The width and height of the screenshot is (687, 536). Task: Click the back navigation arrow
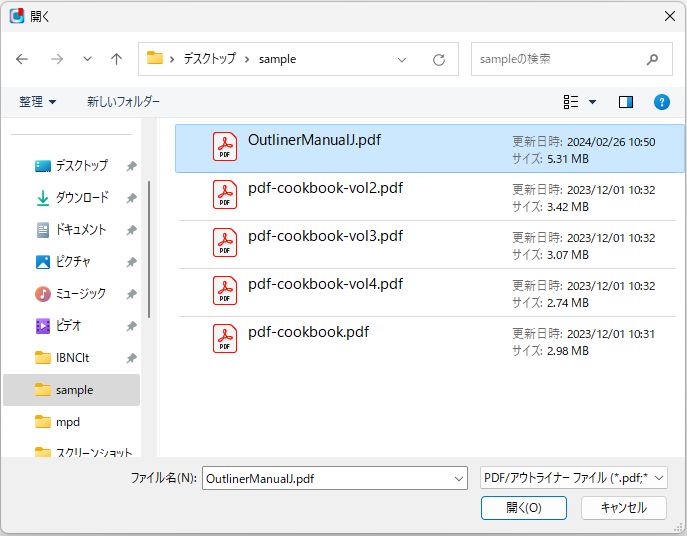(22, 59)
